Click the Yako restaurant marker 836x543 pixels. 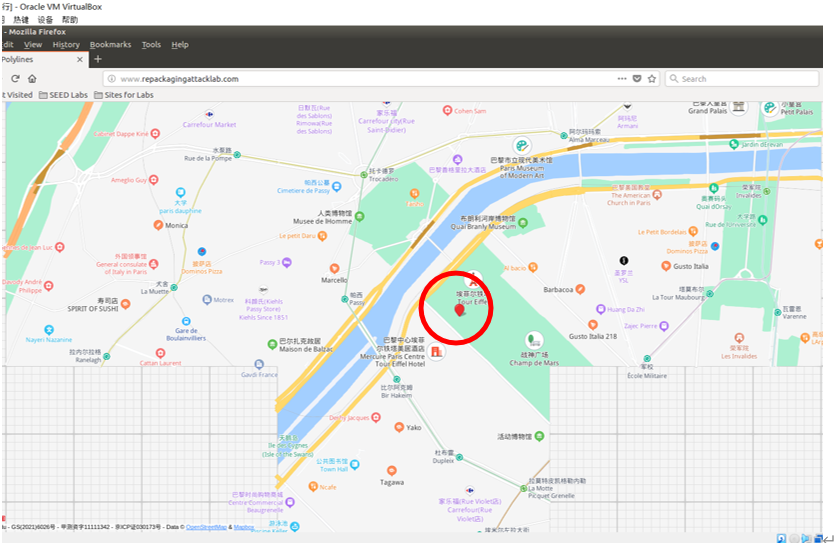pyautogui.click(x=399, y=427)
